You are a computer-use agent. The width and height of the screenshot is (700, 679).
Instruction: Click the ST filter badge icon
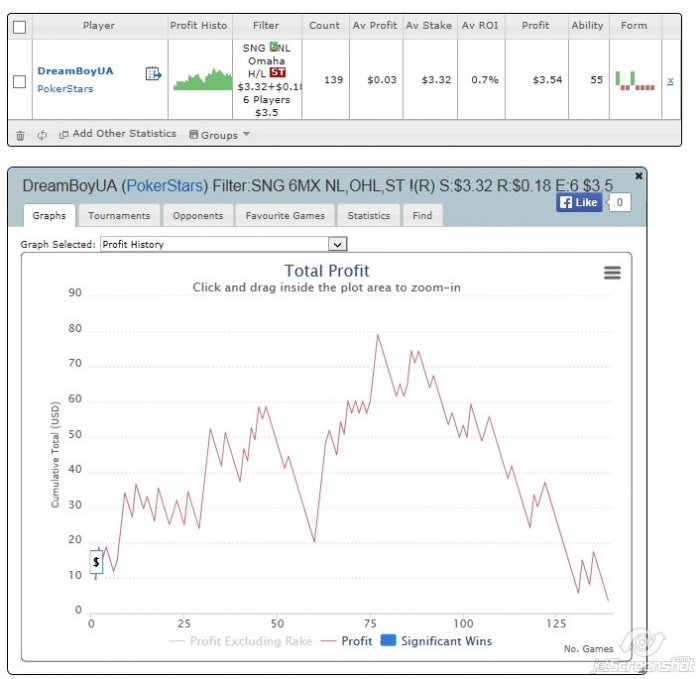click(277, 72)
